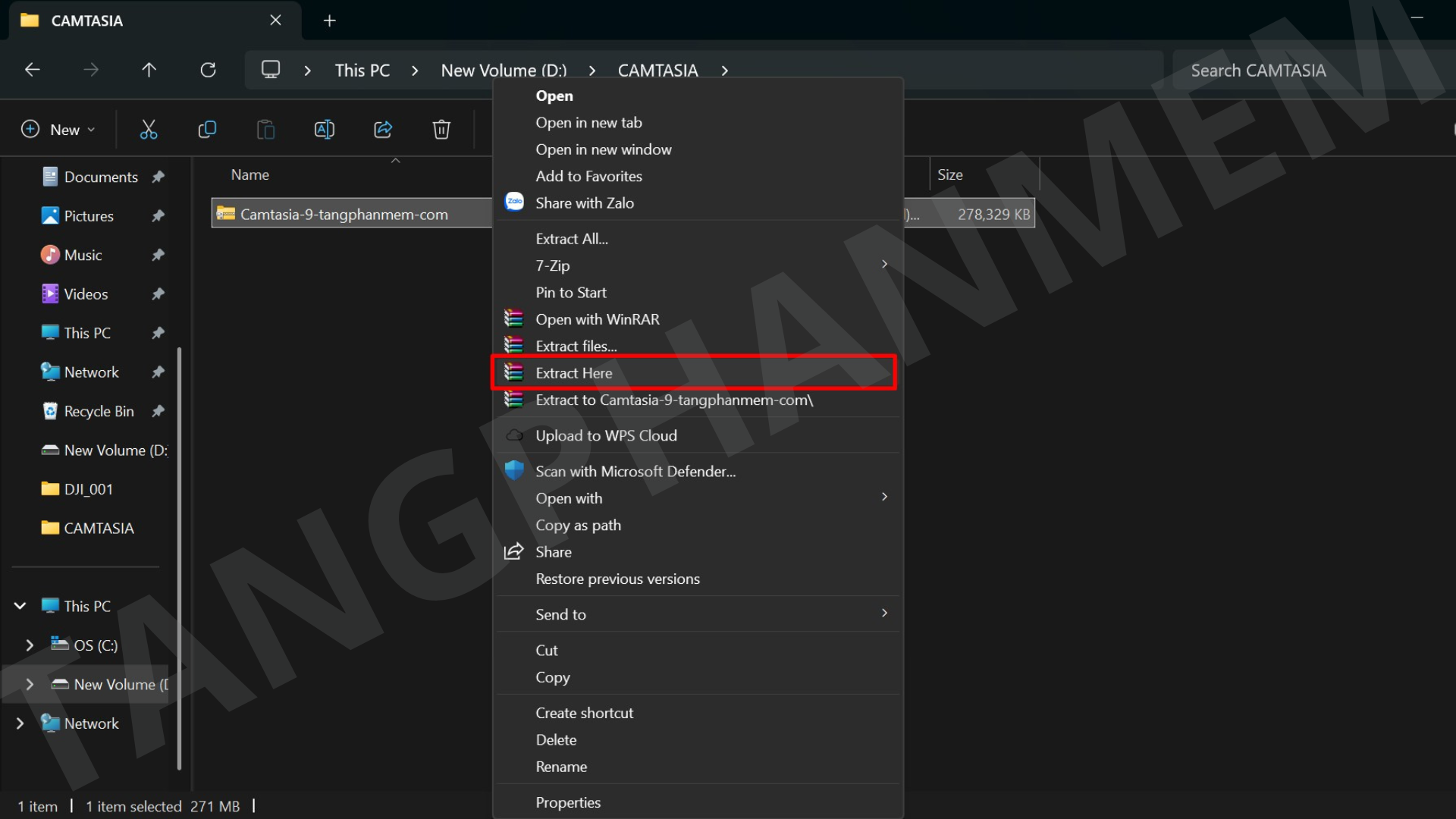Click the WinRAR icon beside Extract Here
The width and height of the screenshot is (1456, 819).
coord(514,372)
